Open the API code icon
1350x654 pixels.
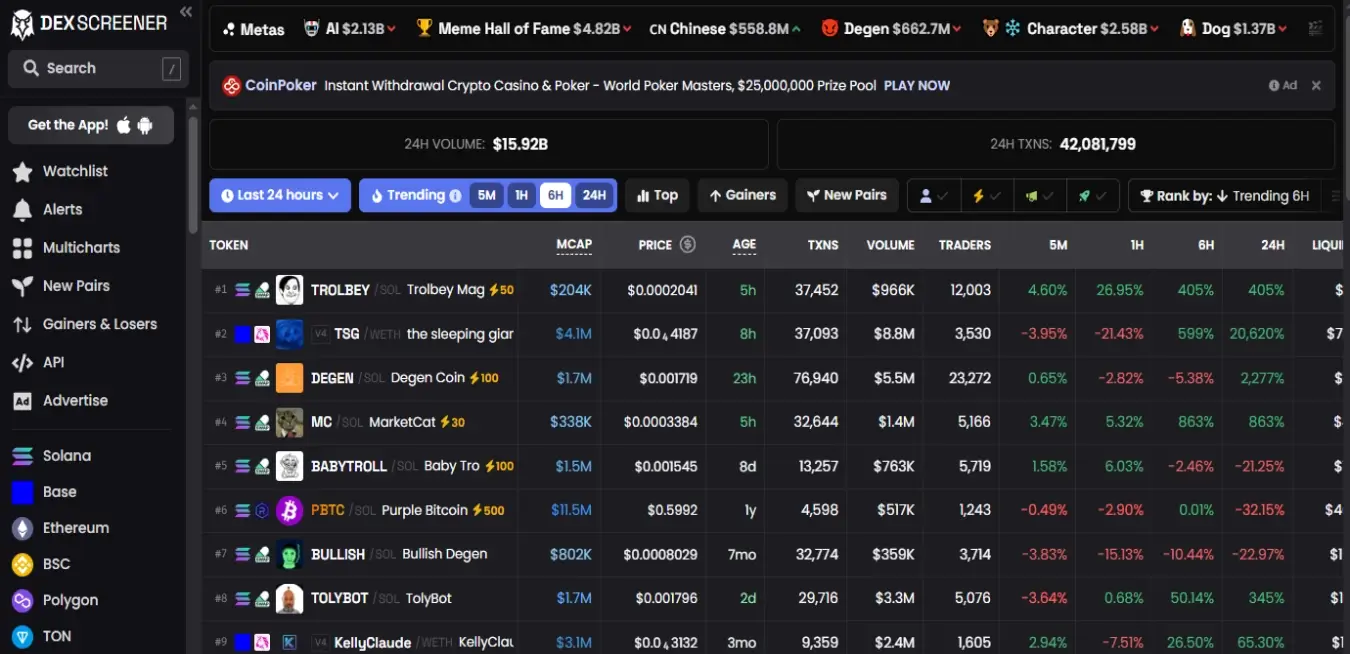(22, 363)
